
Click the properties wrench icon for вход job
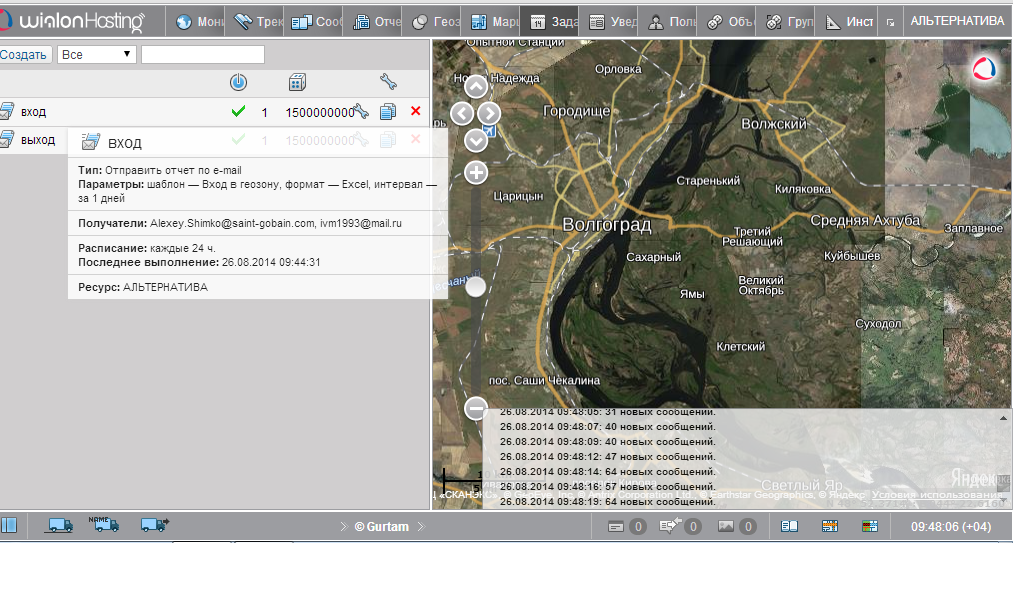click(361, 112)
